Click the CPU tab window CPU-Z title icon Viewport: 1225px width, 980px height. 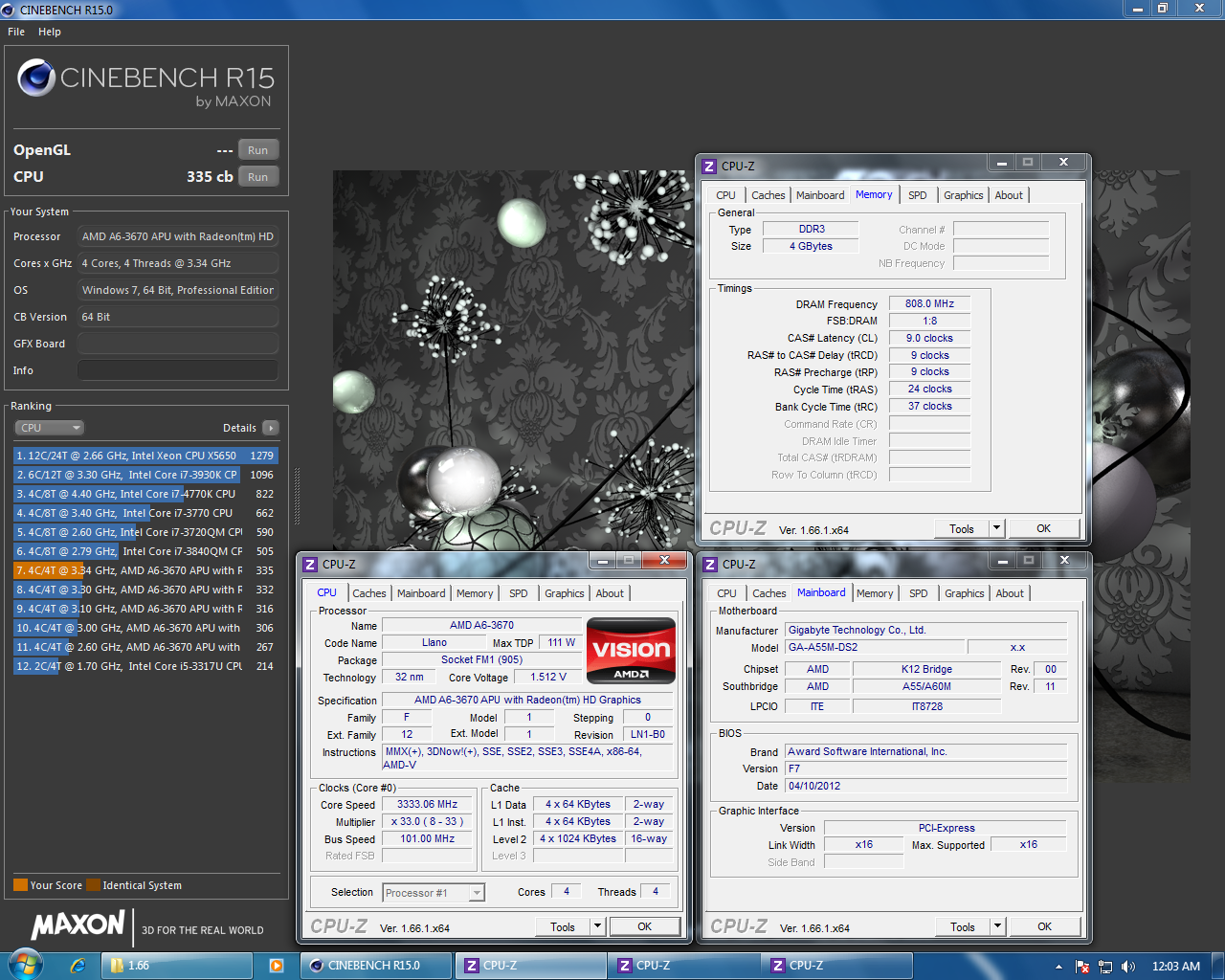click(310, 564)
